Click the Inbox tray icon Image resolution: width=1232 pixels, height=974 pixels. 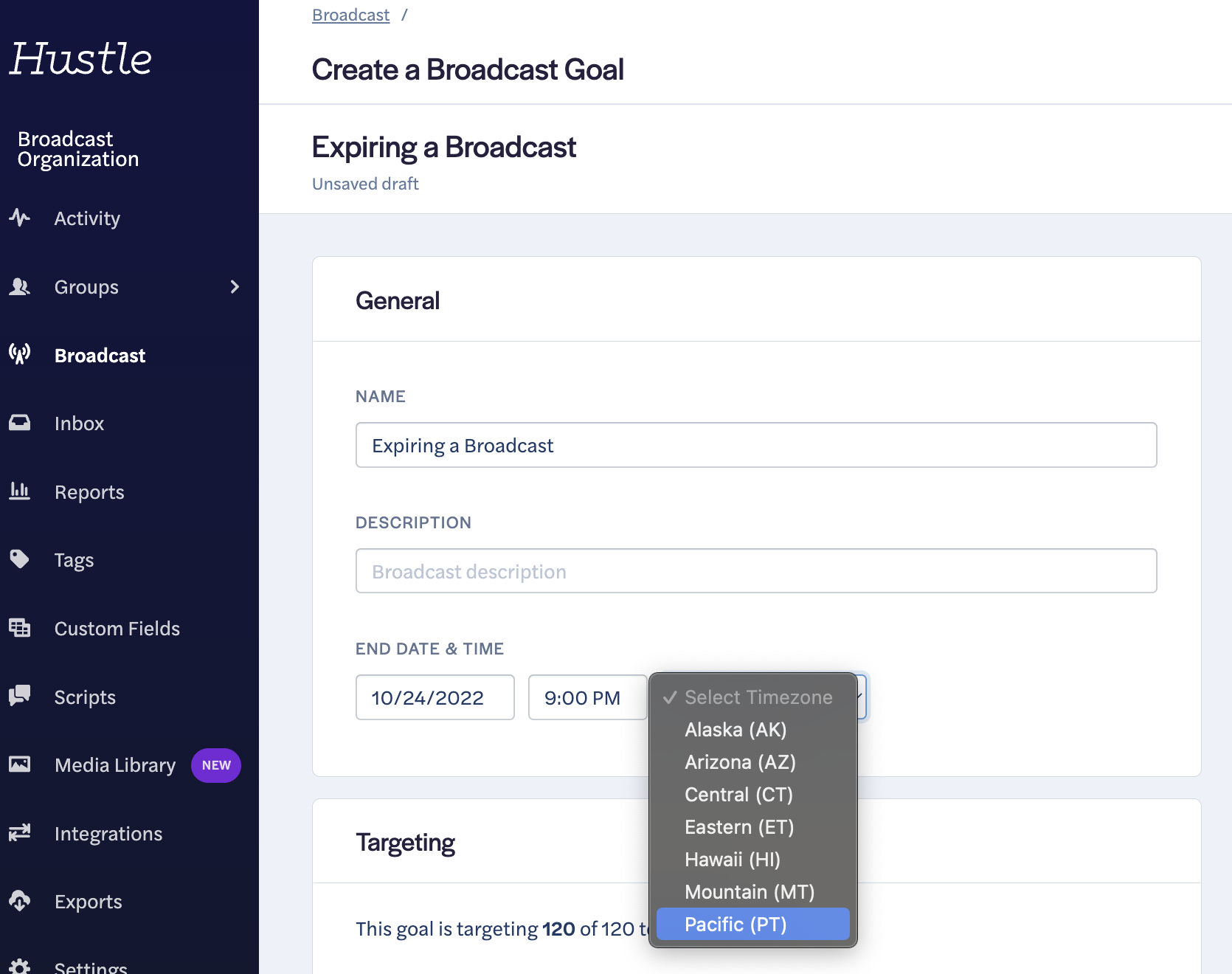tap(20, 423)
